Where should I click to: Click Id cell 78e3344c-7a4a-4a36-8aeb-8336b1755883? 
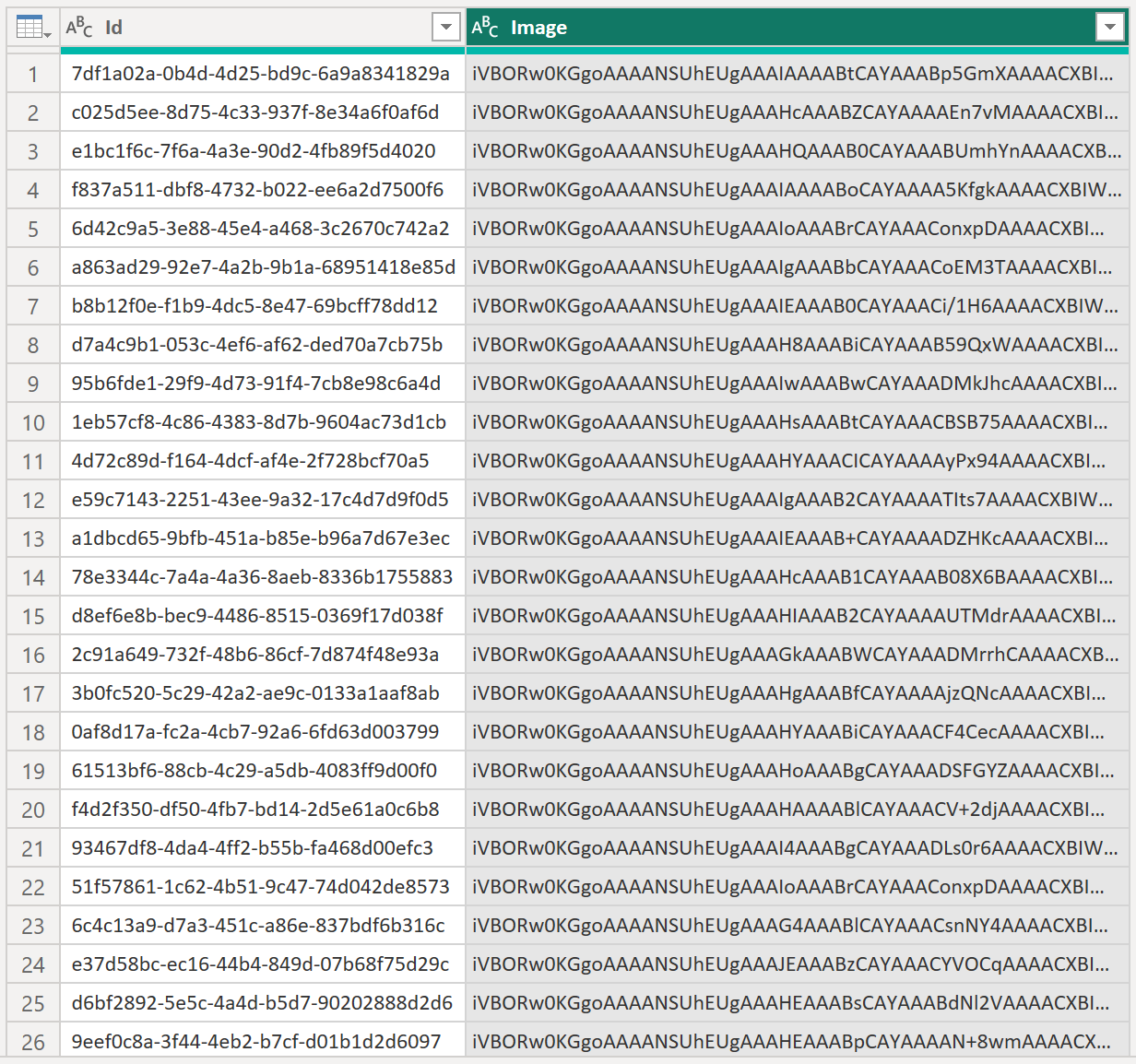[x=263, y=577]
